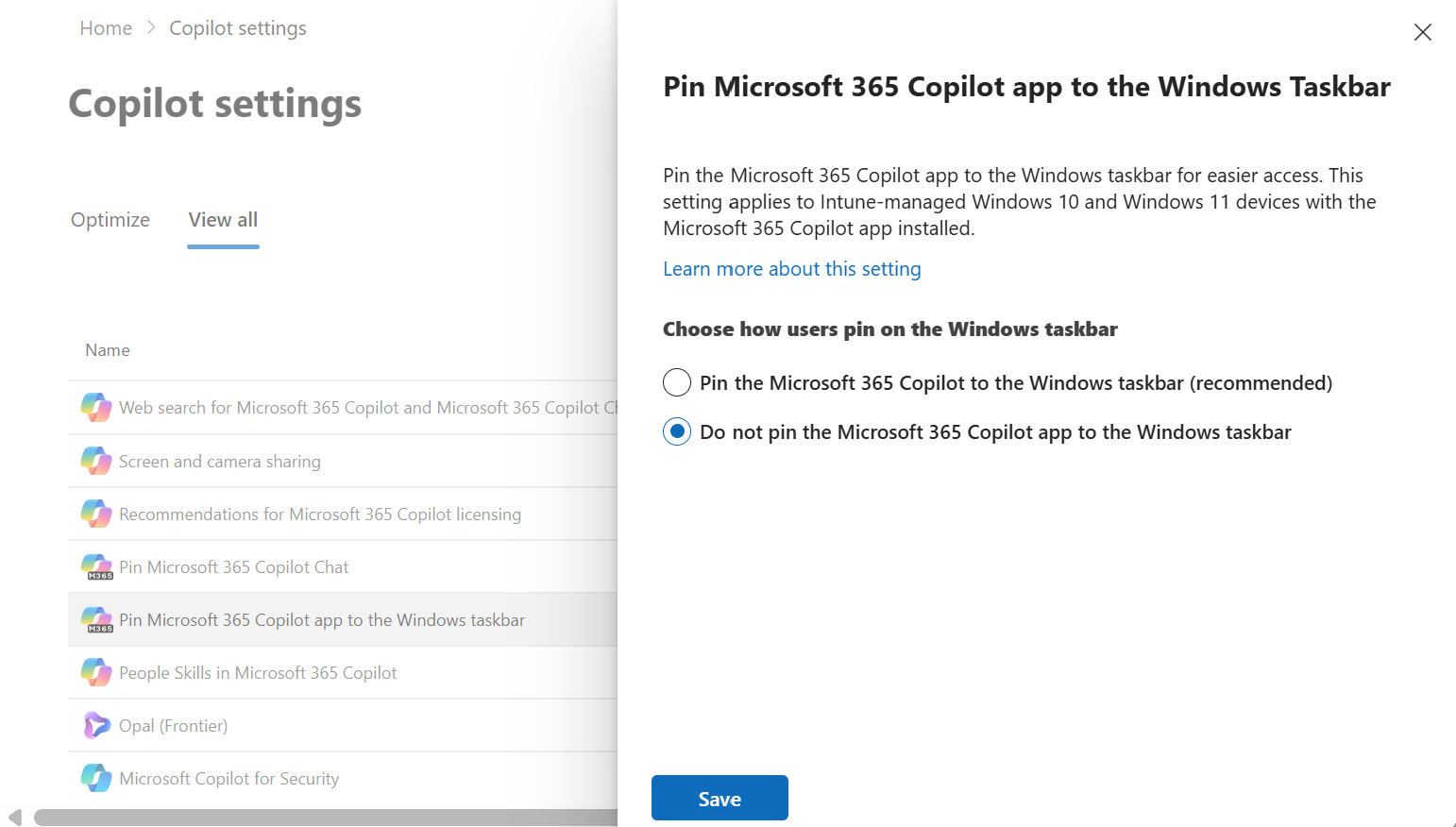Switch to the Optimize tab
Viewport: 1456px width, 827px height.
tap(110, 220)
